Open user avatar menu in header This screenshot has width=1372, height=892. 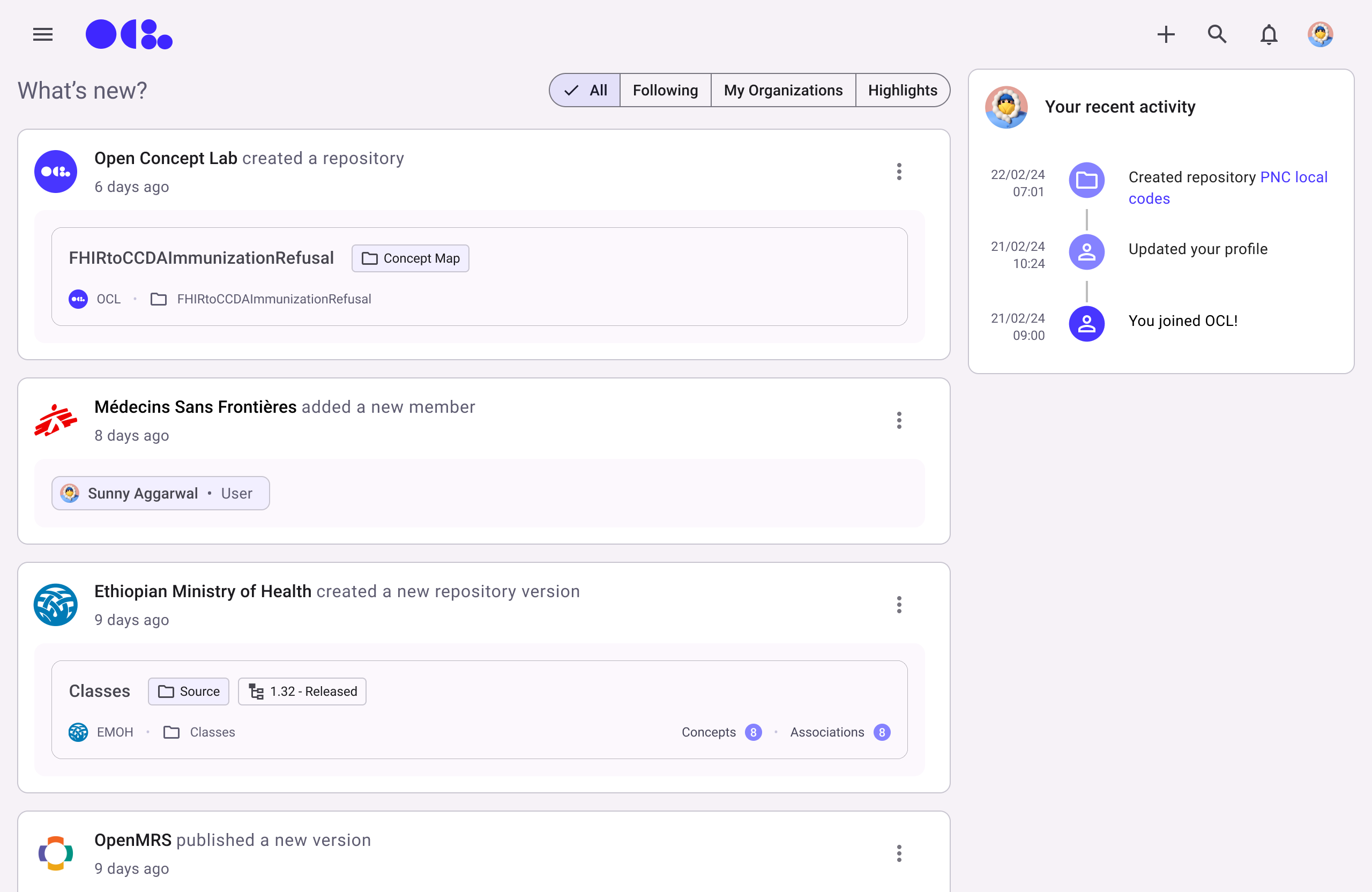pyautogui.click(x=1320, y=35)
